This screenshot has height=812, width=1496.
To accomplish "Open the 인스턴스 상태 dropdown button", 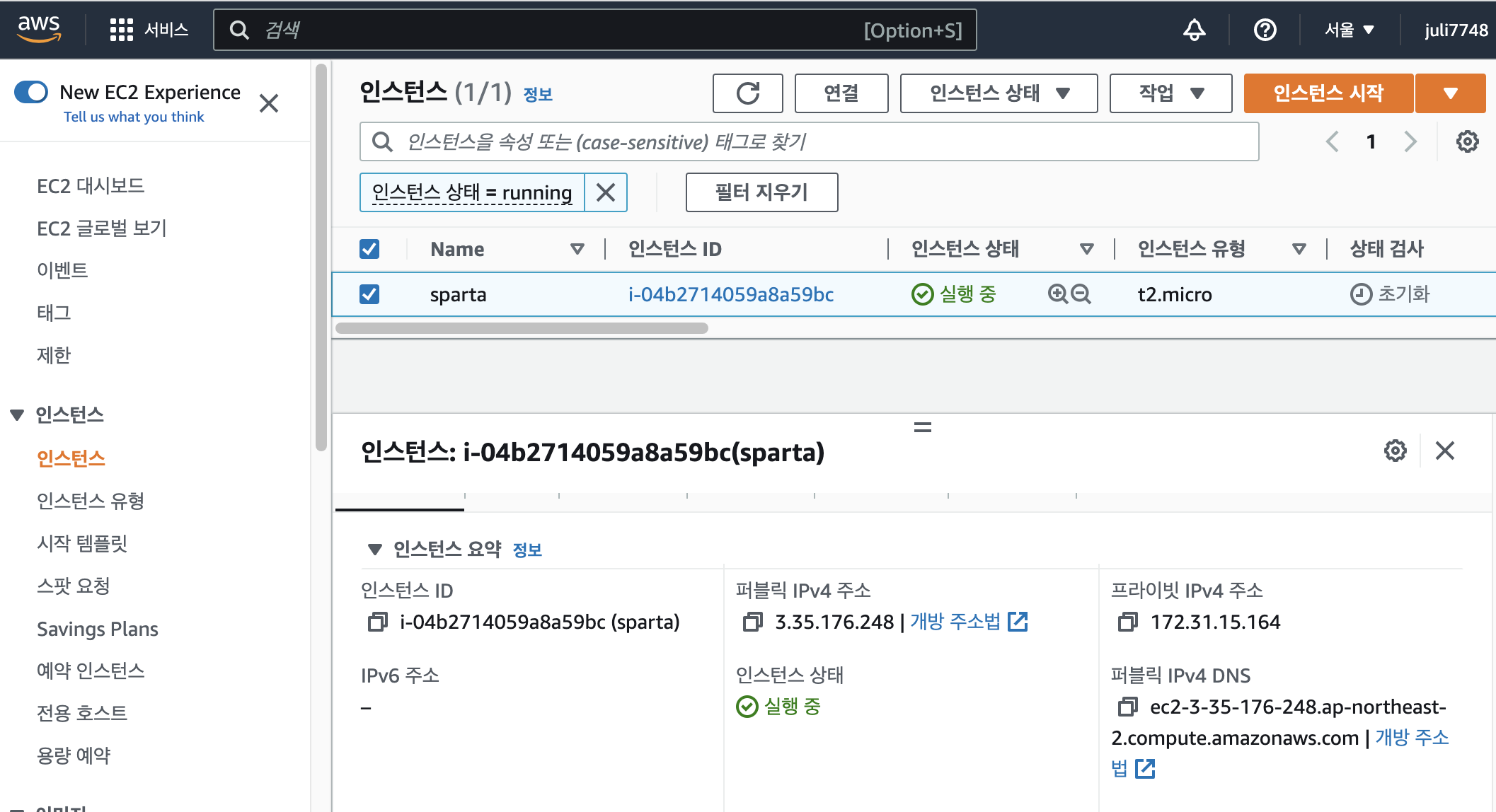I will click(999, 93).
